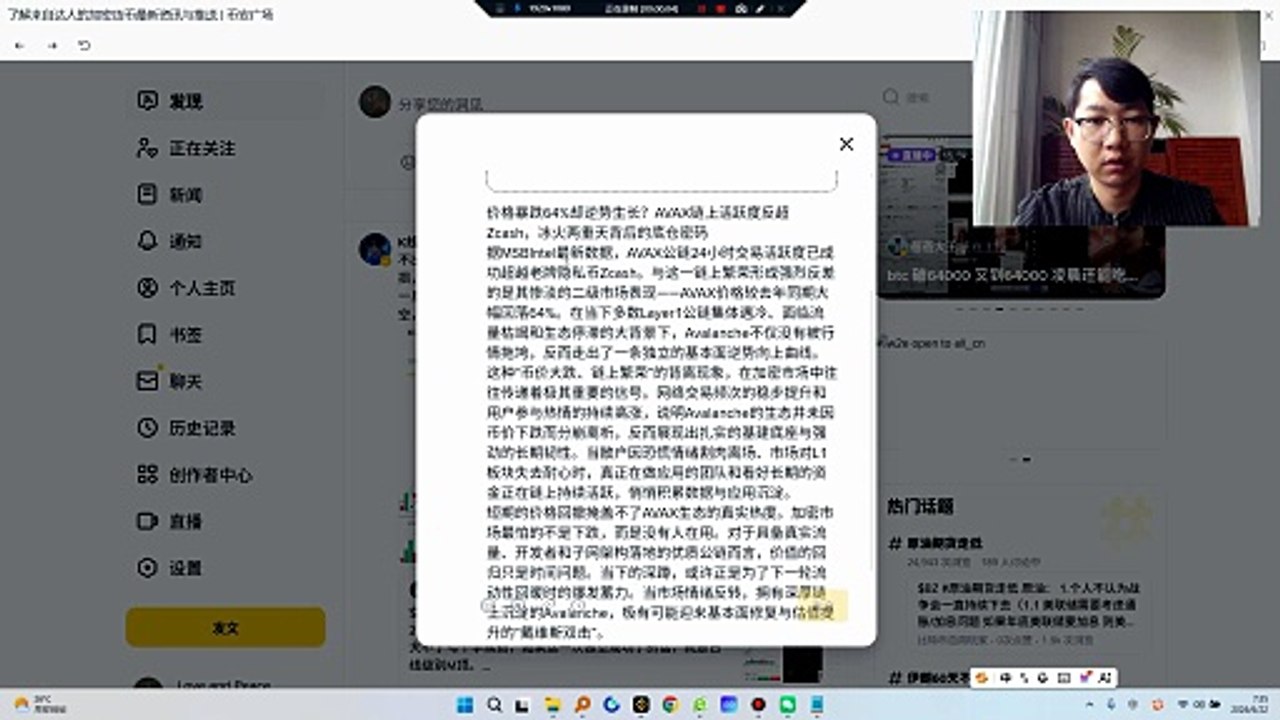1280x720 pixels.
Task: Click the pen annotate icon on the recording bar
Action: 760,7
